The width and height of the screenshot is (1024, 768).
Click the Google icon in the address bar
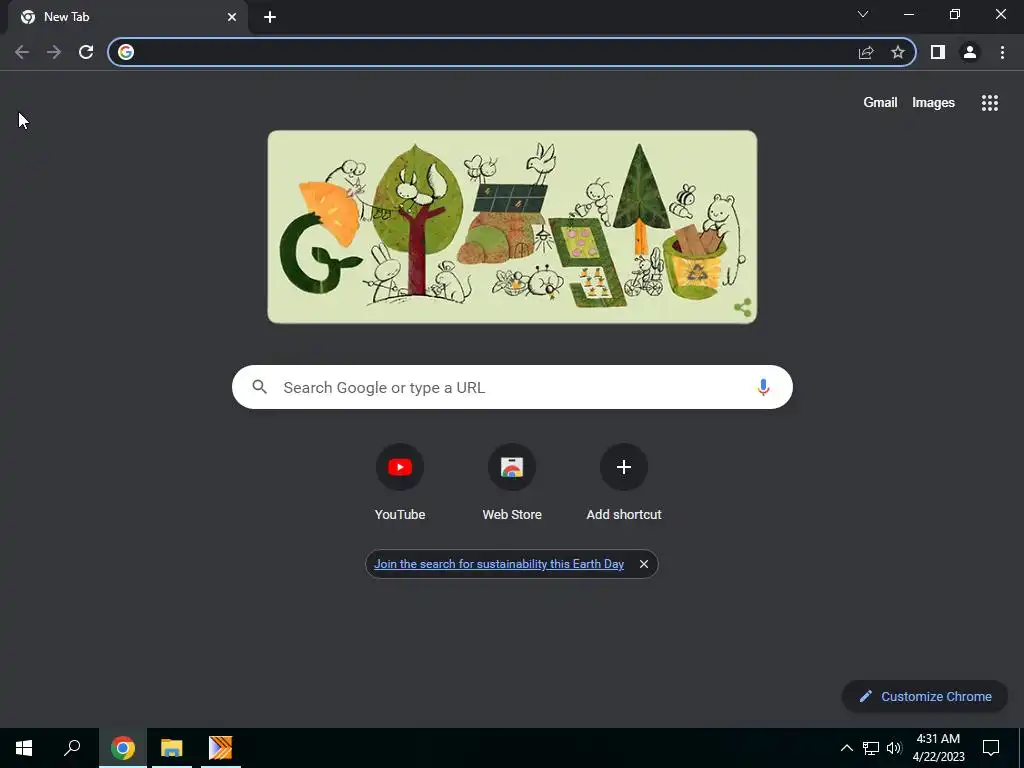coord(126,52)
